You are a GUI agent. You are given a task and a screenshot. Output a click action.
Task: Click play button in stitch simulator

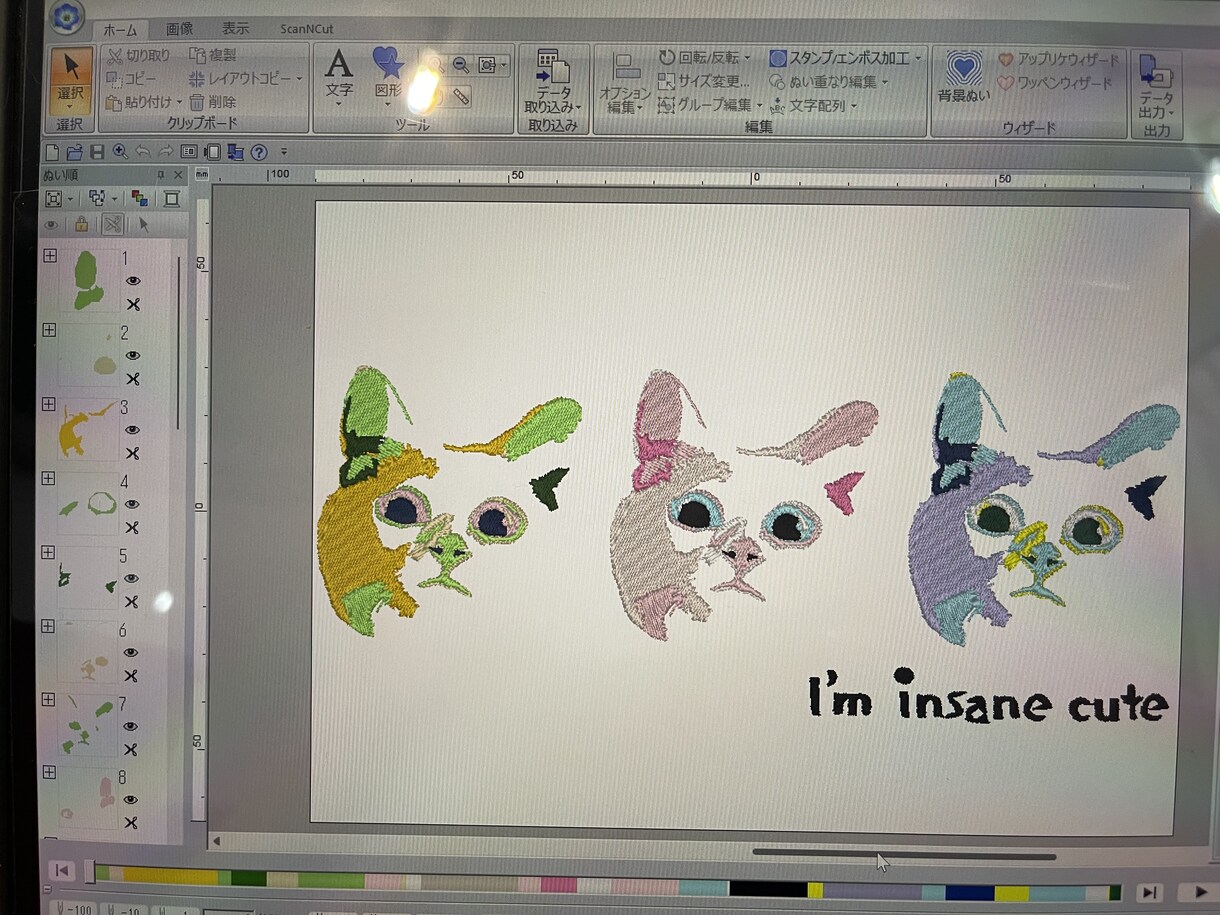click(x=1198, y=892)
